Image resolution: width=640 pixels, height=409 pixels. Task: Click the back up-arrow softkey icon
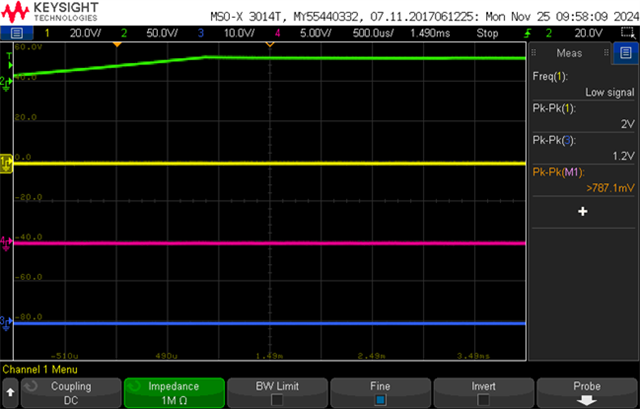pyautogui.click(x=10, y=393)
